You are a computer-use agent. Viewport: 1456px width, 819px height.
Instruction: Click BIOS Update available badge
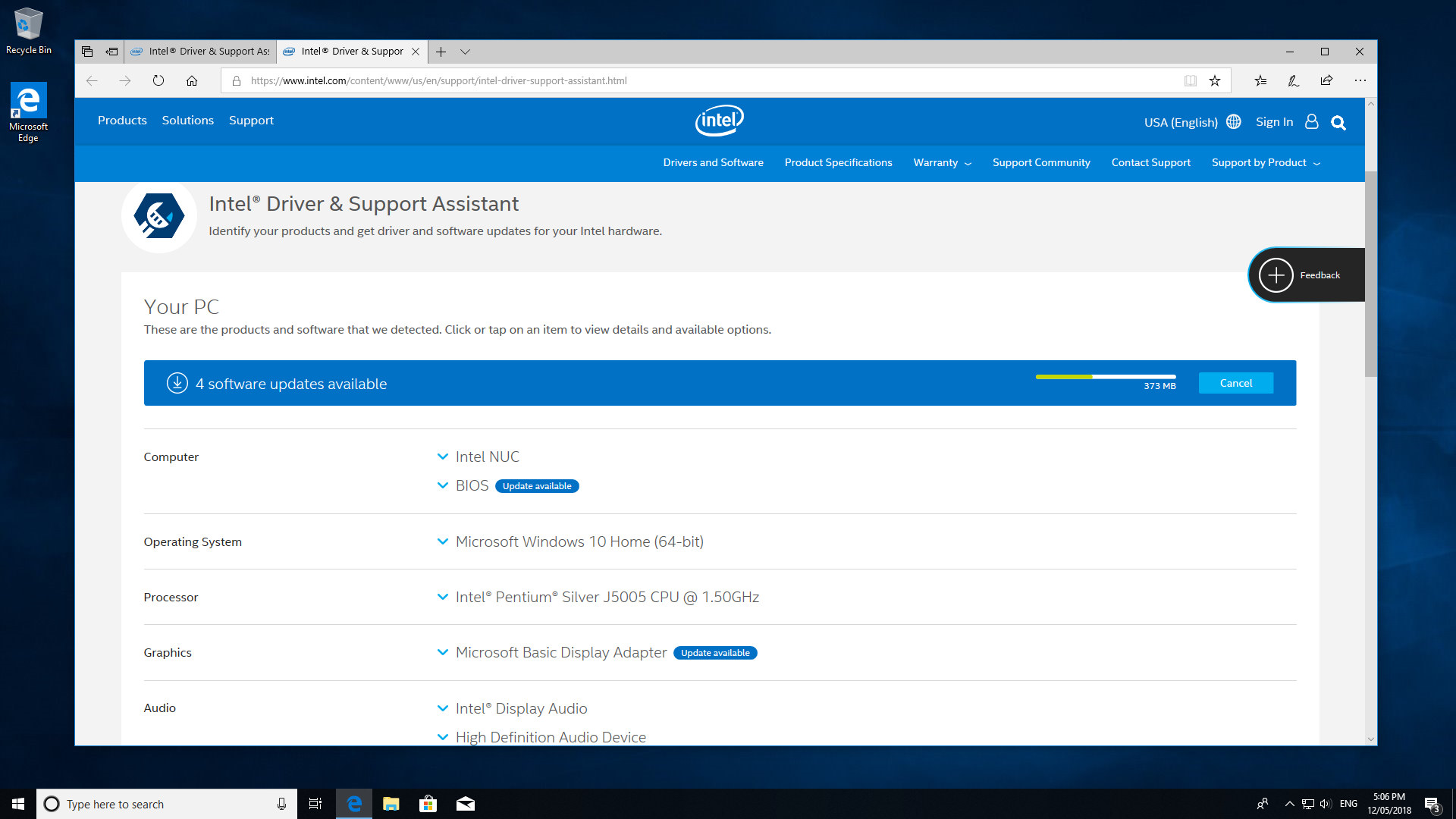[537, 486]
